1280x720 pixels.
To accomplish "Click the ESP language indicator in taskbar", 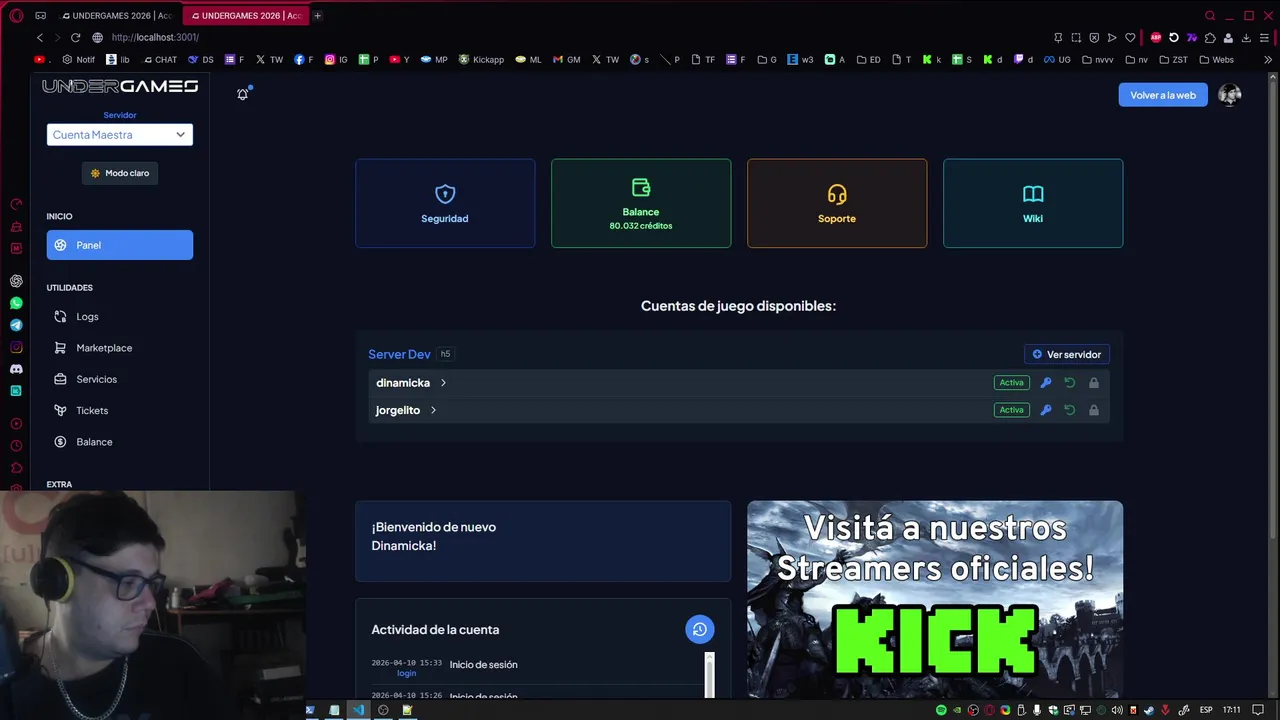I will click(x=1206, y=710).
